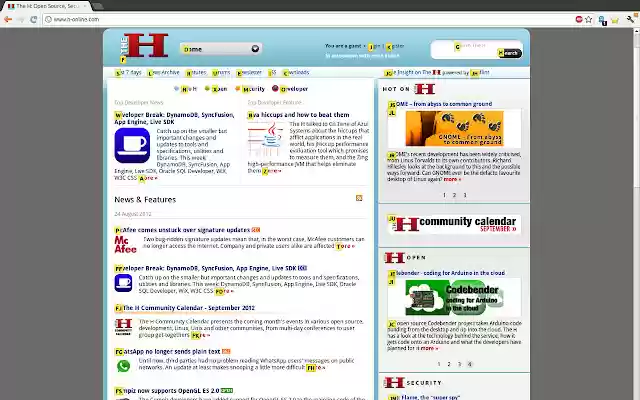This screenshot has height=400, width=640.
Task: Click the small coffee cup icon in news list
Action: tap(123, 283)
